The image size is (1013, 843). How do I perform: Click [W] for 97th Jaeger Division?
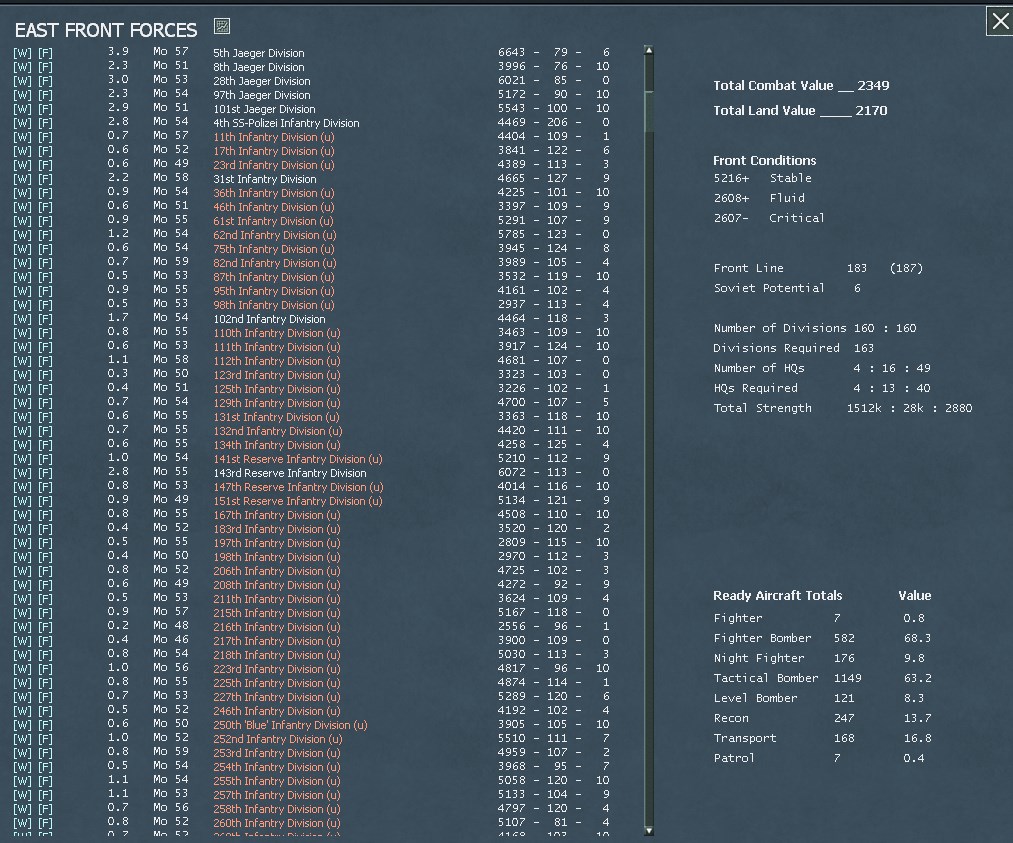[23, 95]
